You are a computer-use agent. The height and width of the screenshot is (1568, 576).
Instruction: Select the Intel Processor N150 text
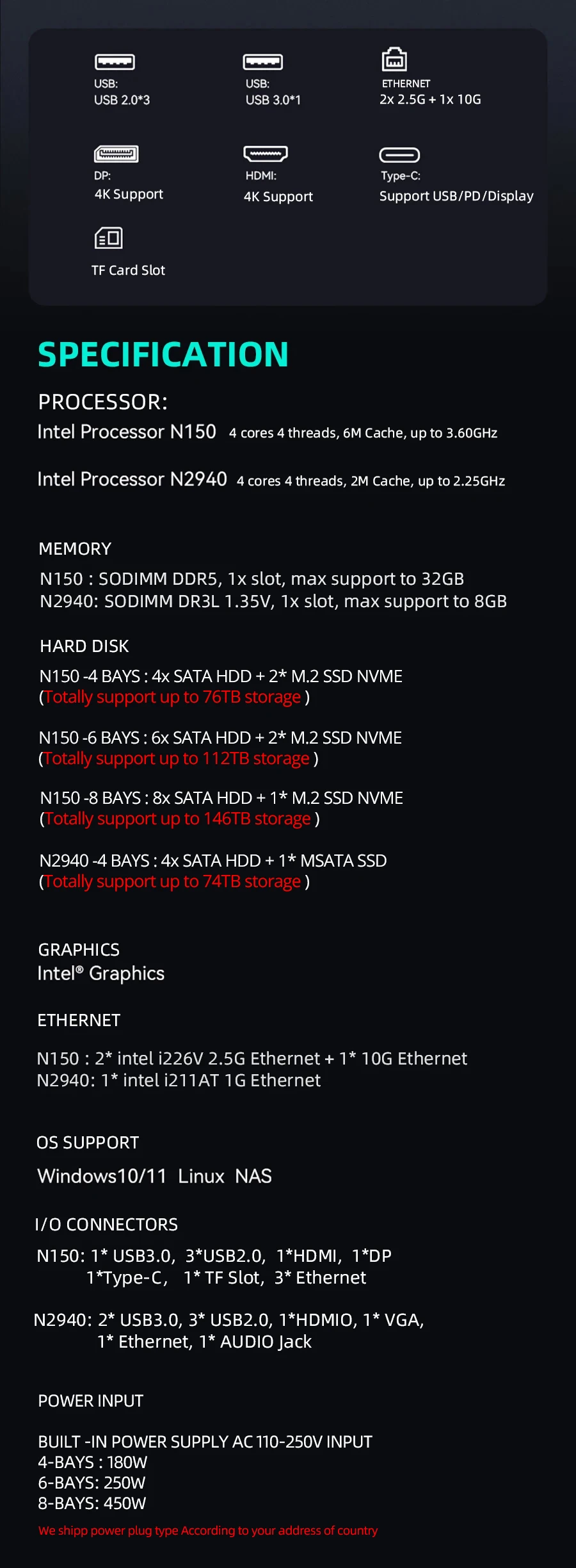pyautogui.click(x=127, y=432)
